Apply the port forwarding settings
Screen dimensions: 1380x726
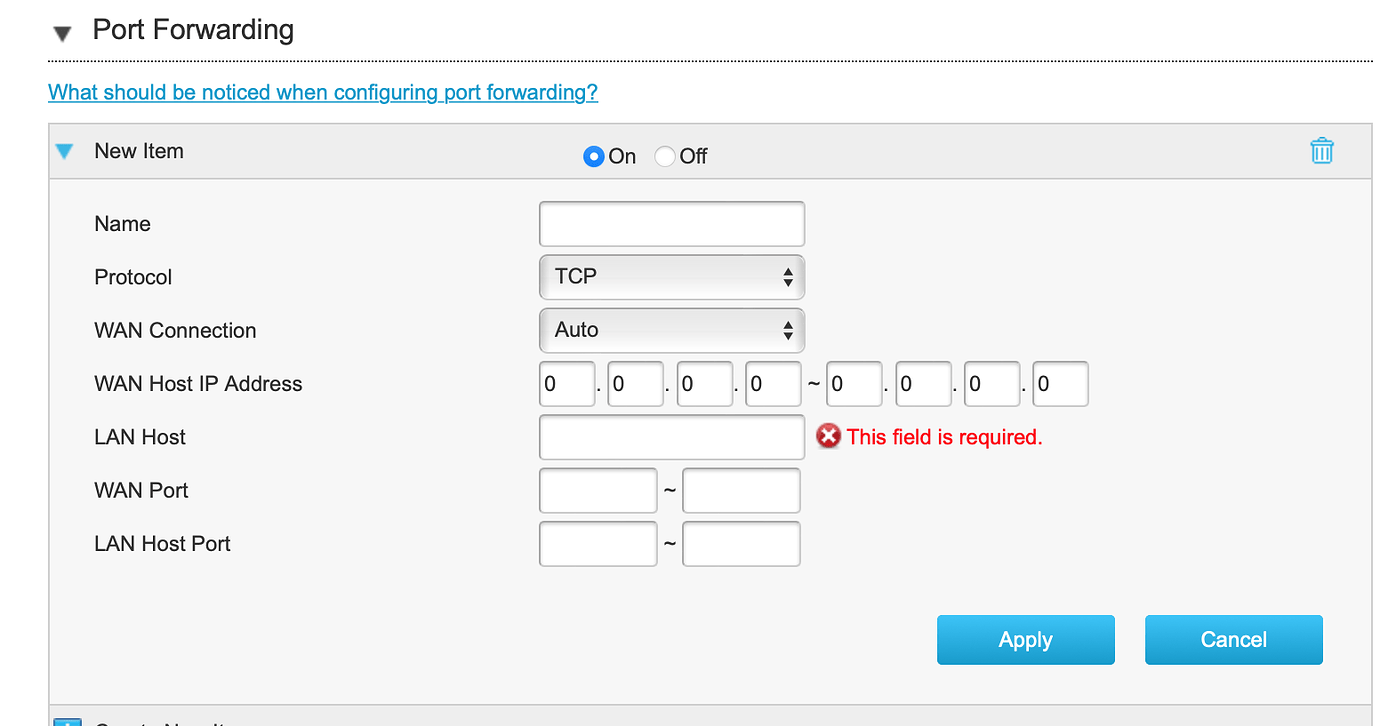pyautogui.click(x=1025, y=639)
